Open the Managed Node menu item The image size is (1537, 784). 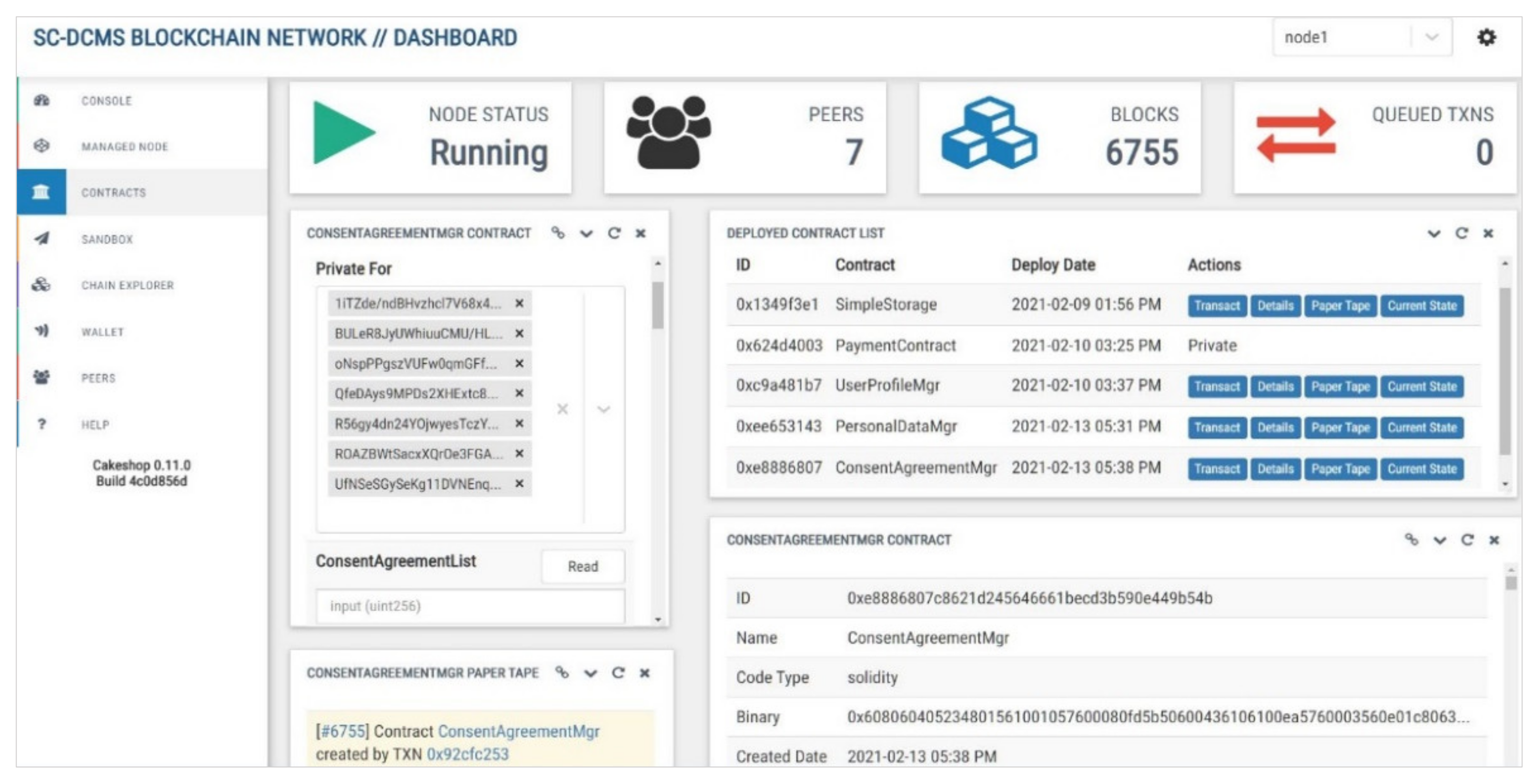[125, 146]
